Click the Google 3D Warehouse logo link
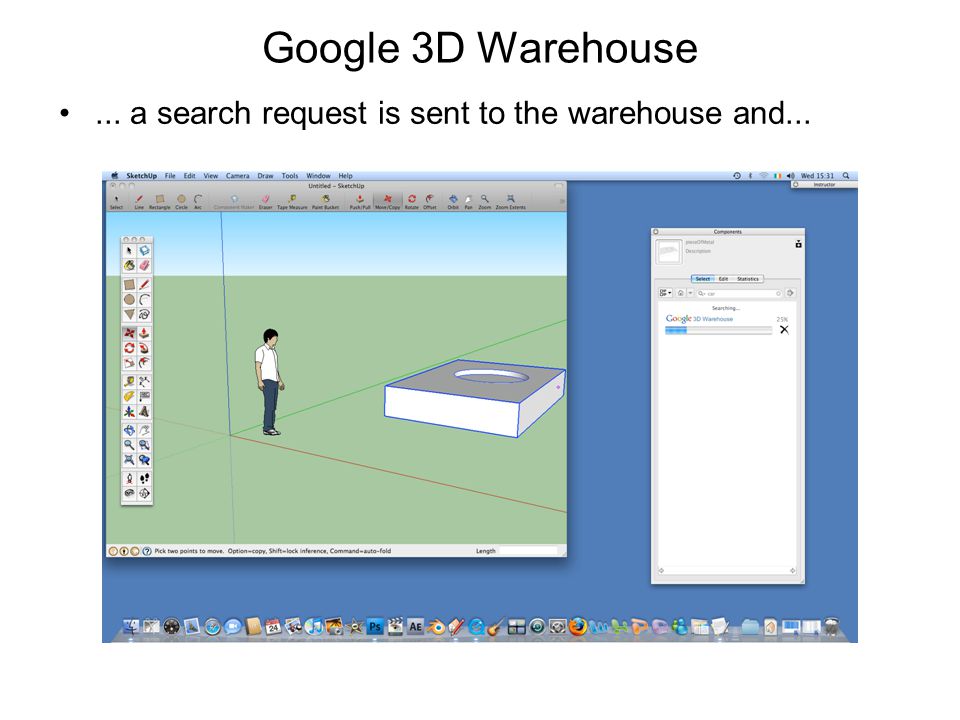The image size is (960, 720). pos(699,318)
